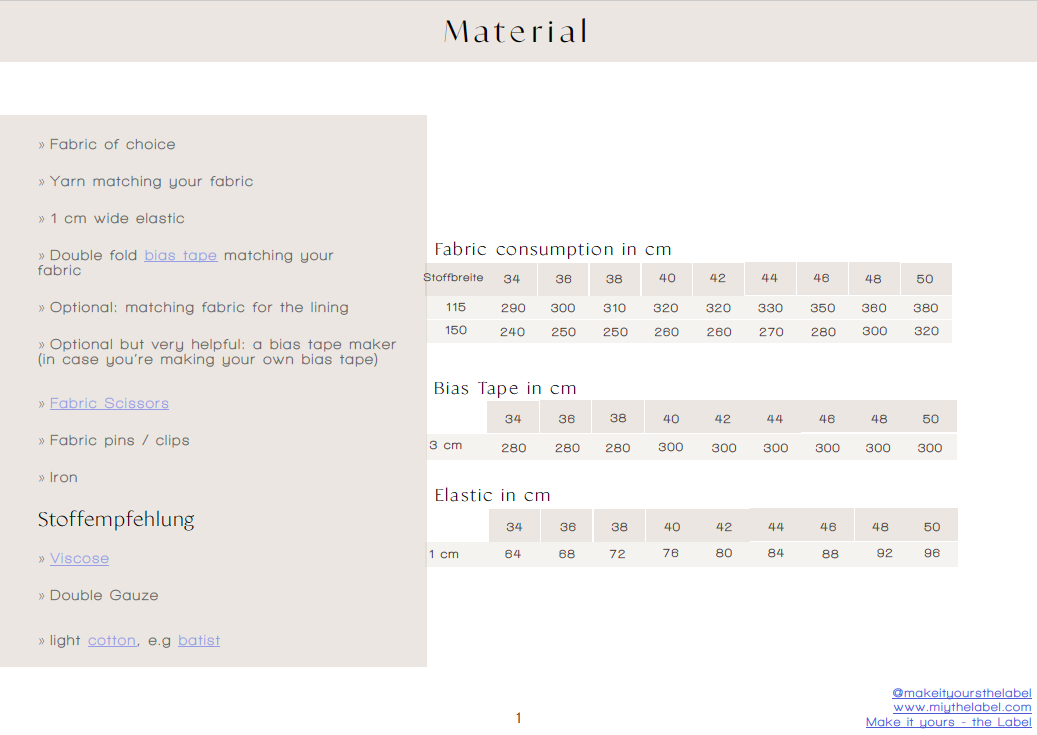Open www.miythelabel.com website link
This screenshot has width=1037, height=735.
pos(962,707)
